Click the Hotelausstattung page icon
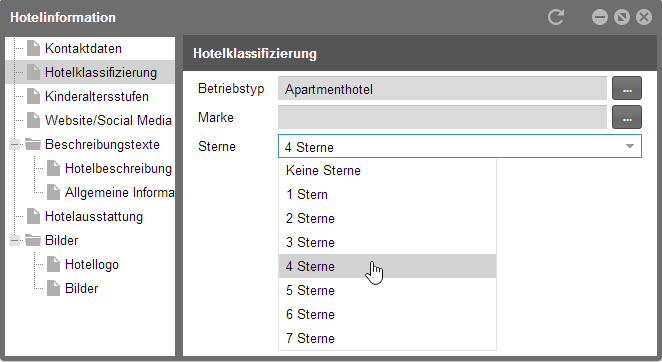662x362 pixels. coord(33,216)
